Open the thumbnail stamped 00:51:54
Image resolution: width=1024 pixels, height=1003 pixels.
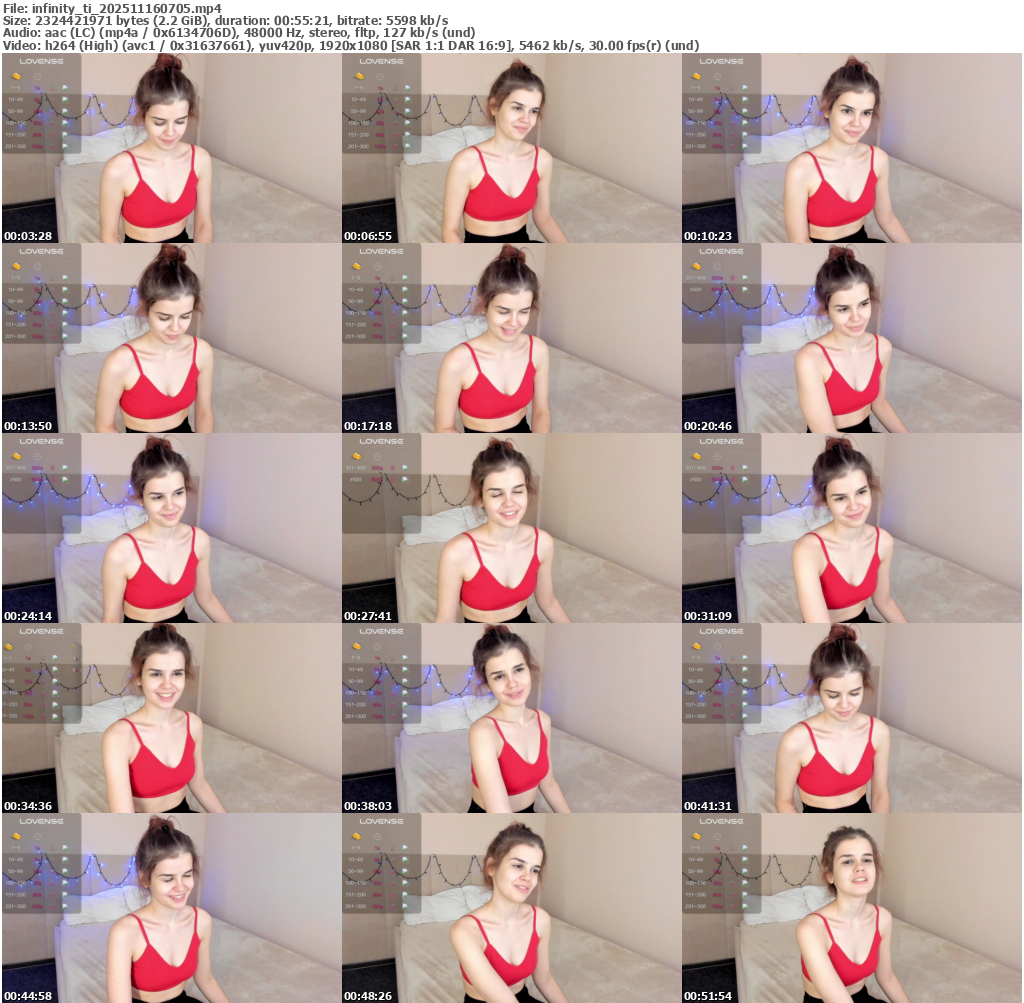(852, 908)
